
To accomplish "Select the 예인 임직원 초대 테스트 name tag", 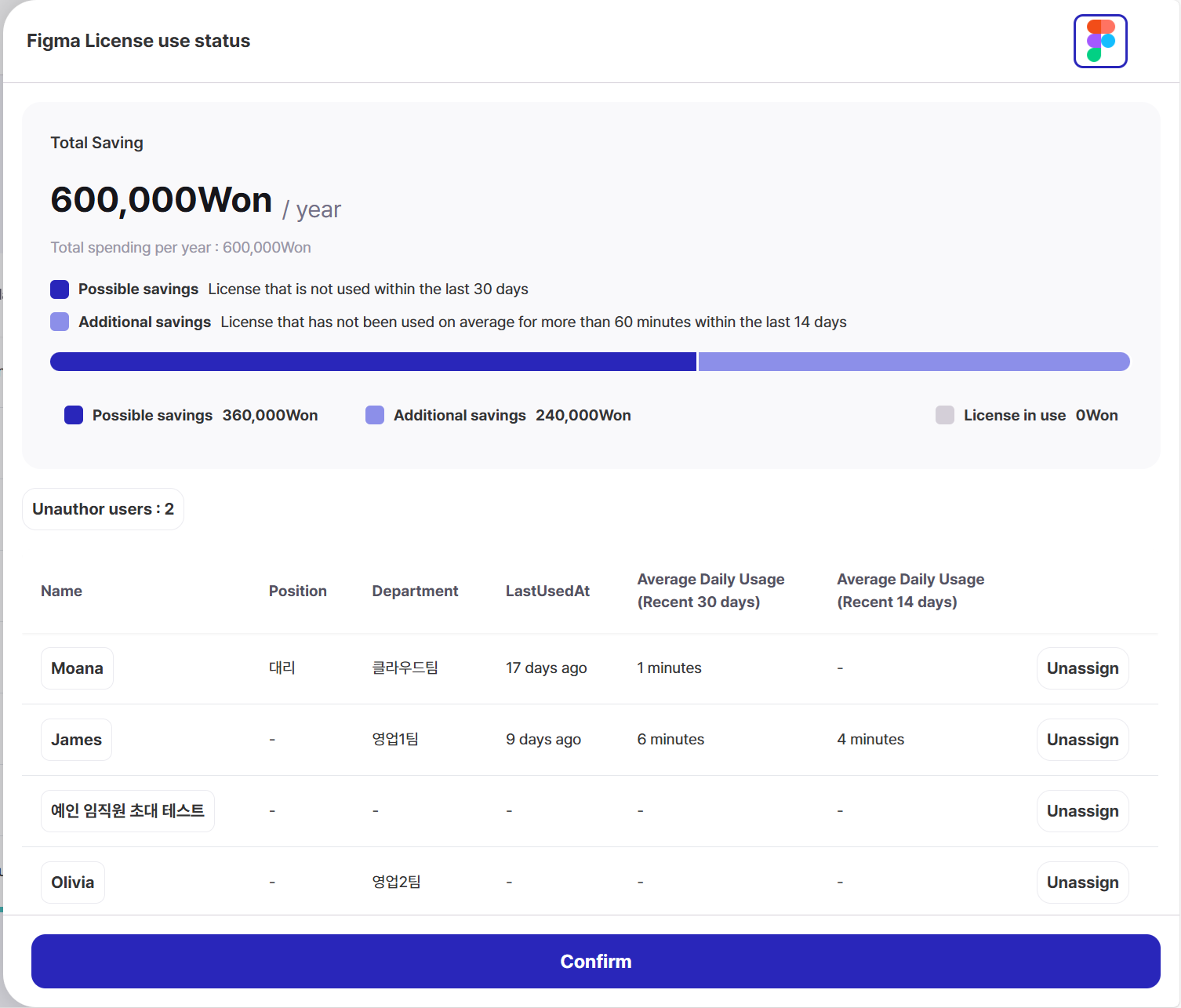I will click(128, 811).
